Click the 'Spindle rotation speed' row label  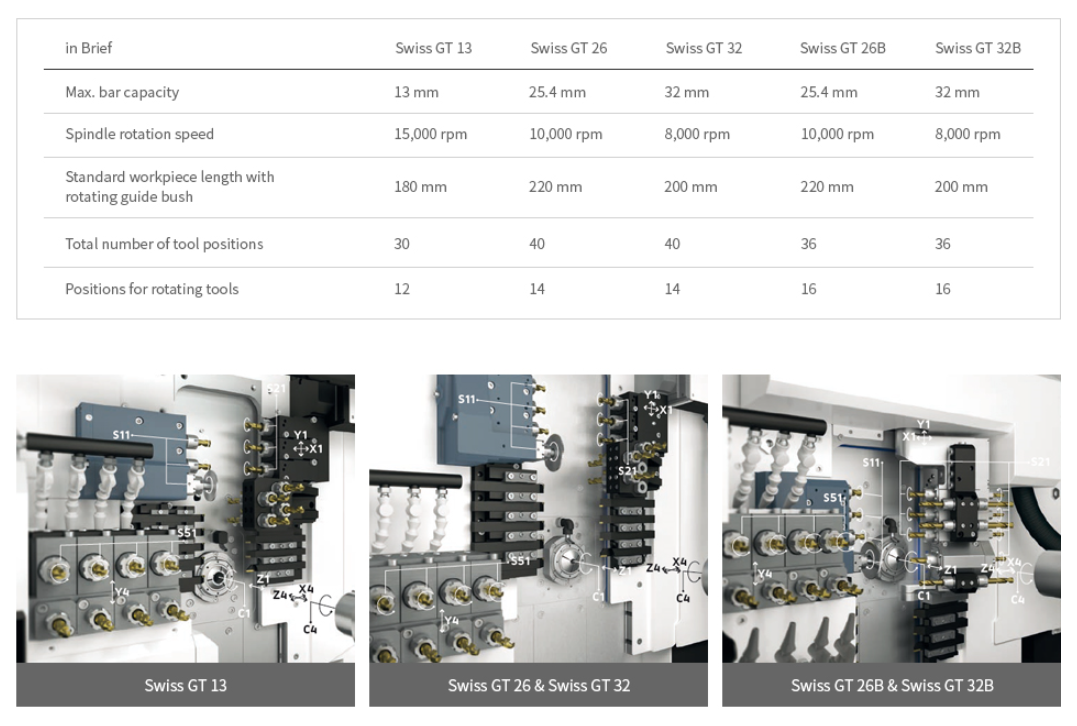139,134
